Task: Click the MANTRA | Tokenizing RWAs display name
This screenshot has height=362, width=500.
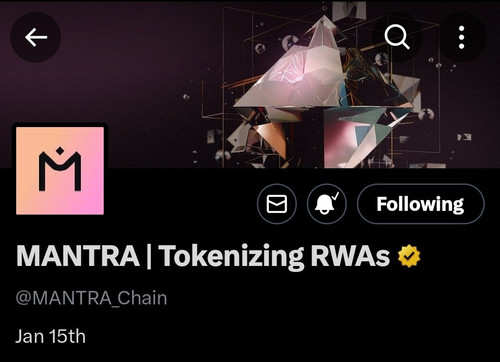Action: (203, 256)
